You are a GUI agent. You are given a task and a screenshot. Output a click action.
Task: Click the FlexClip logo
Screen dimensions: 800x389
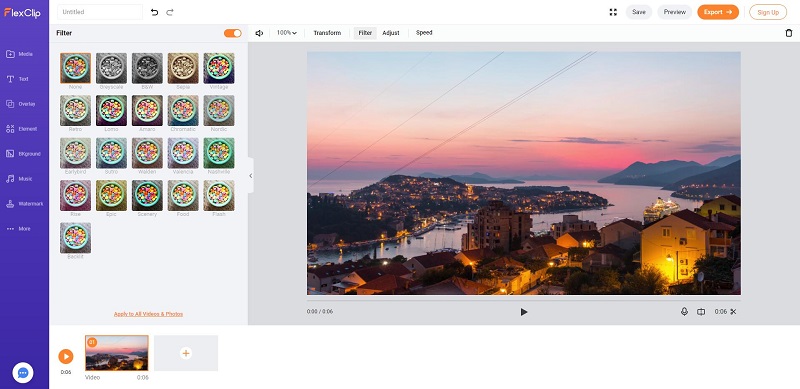(x=22, y=12)
